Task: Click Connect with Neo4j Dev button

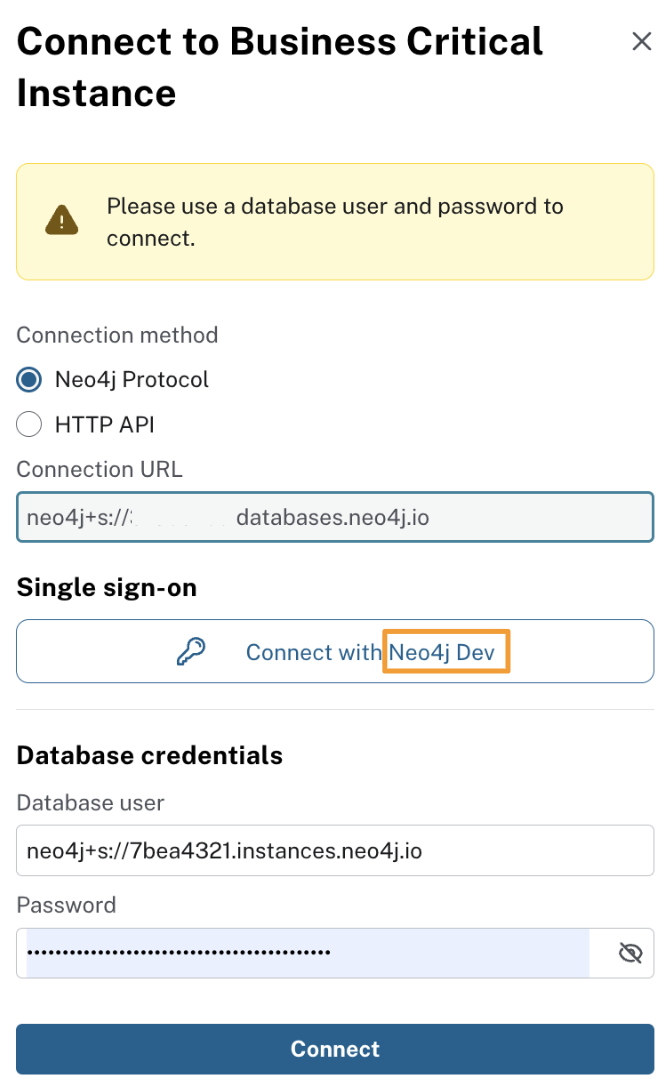Action: click(x=335, y=651)
